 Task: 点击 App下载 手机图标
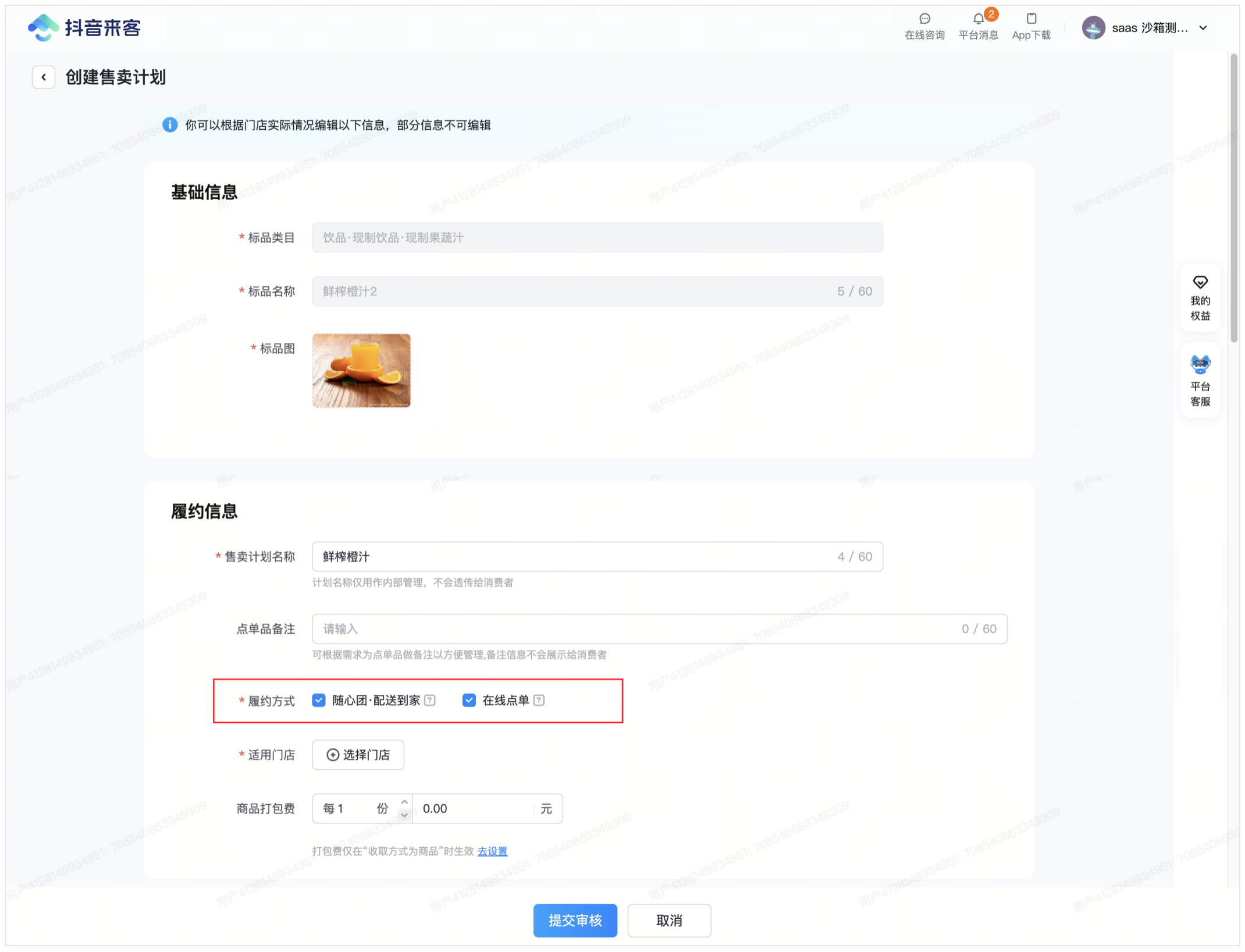1031,19
